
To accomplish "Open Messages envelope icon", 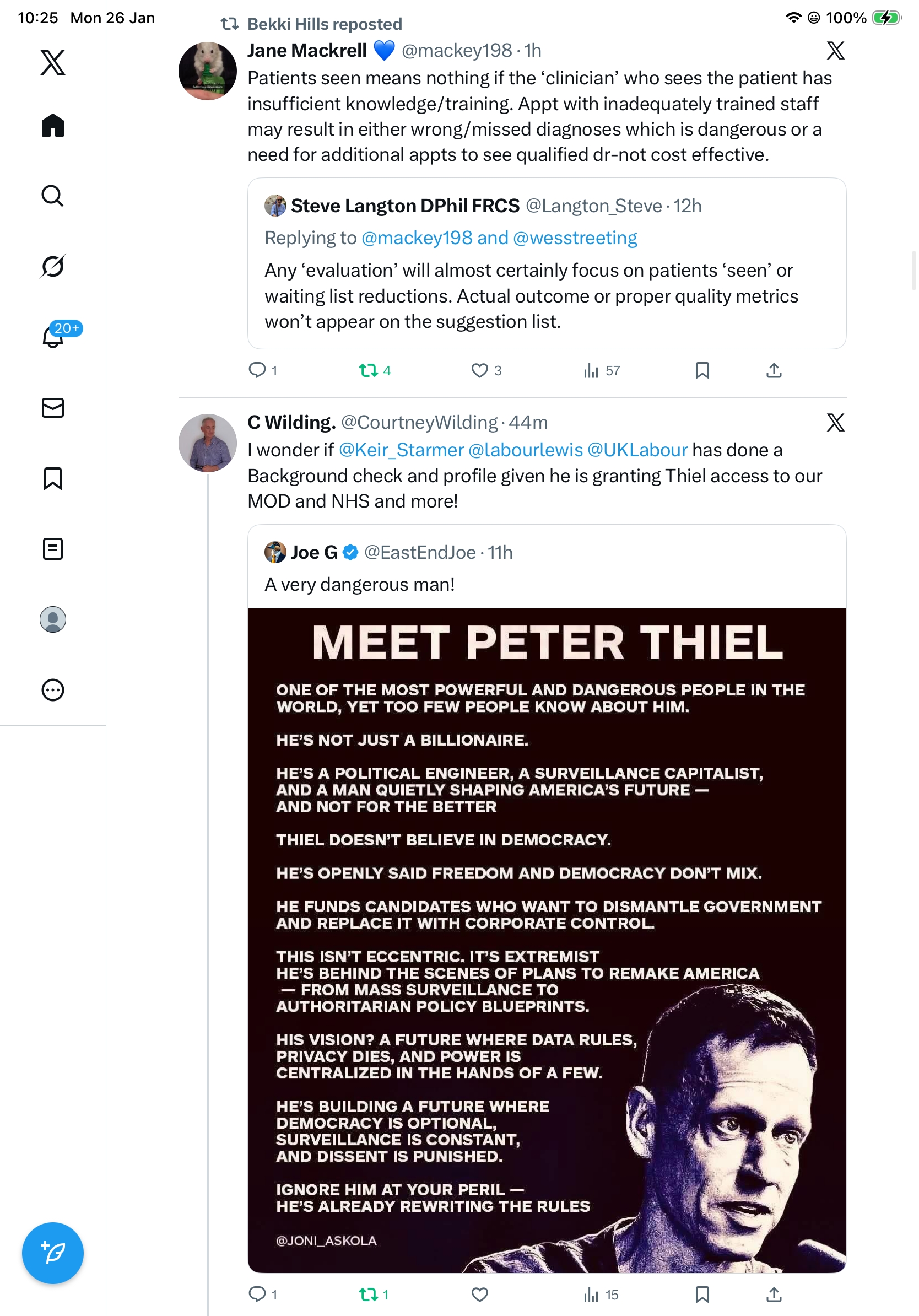I will click(53, 408).
